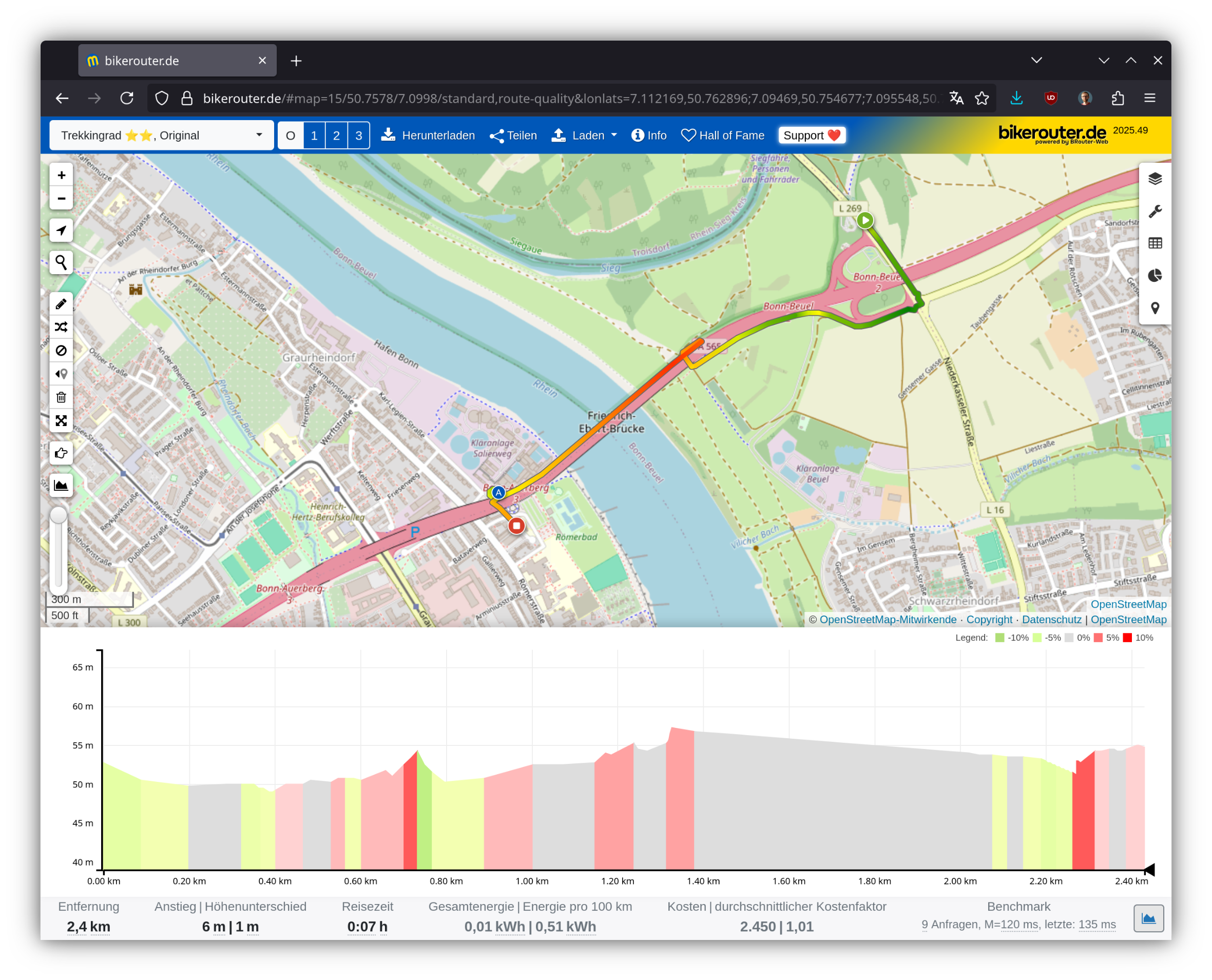Viewport: 1212px width, 980px height.
Task: Reload the page in browser
Action: point(127,98)
